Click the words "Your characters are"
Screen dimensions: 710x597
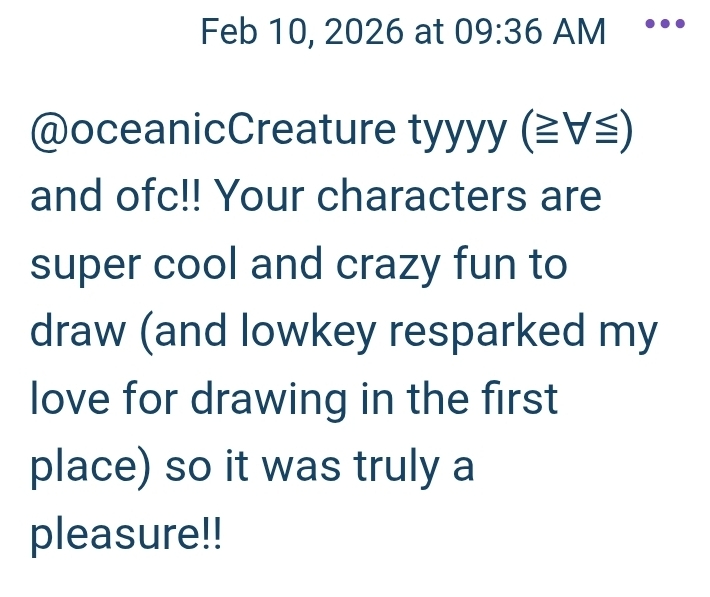(x=408, y=197)
